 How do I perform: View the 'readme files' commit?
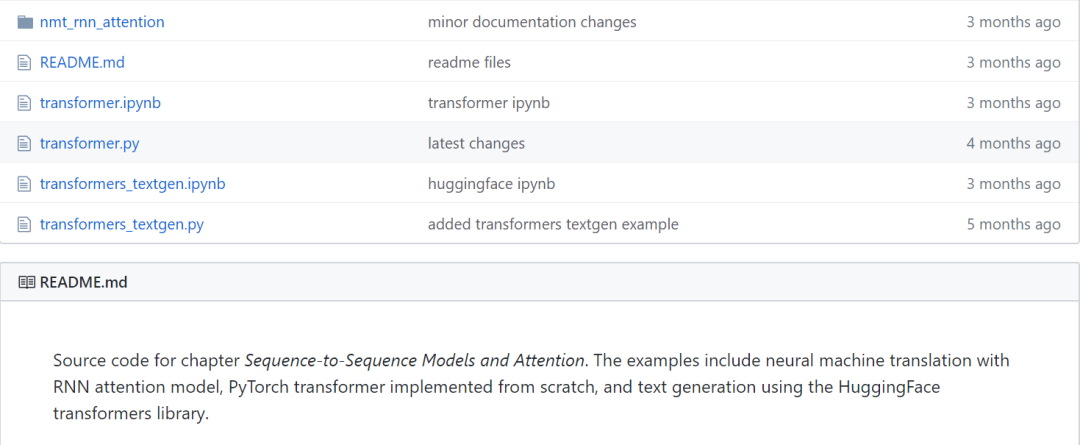coord(469,62)
